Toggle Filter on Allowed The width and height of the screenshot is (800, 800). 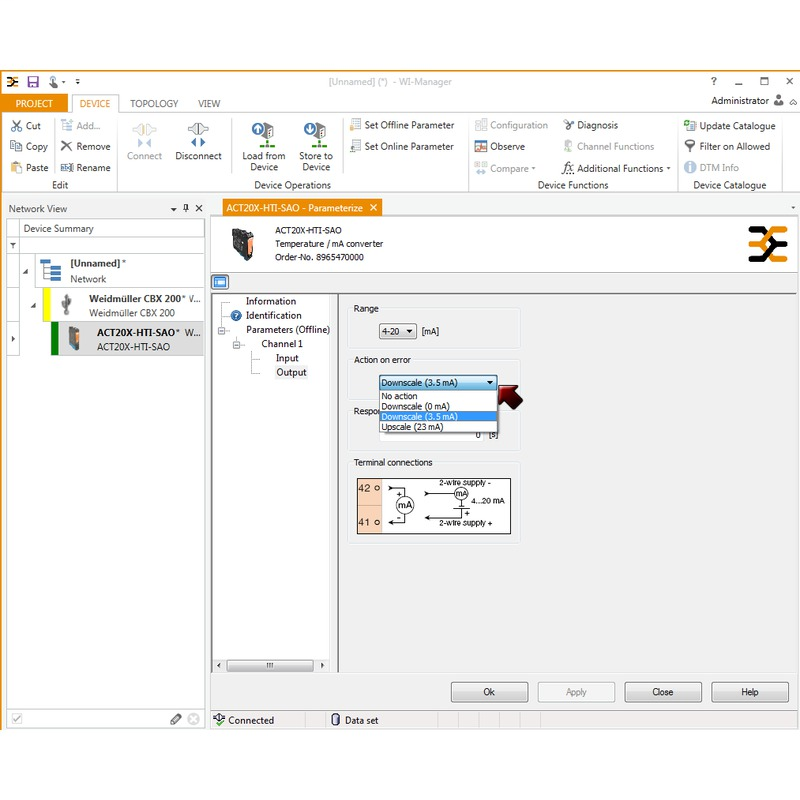pos(727,146)
